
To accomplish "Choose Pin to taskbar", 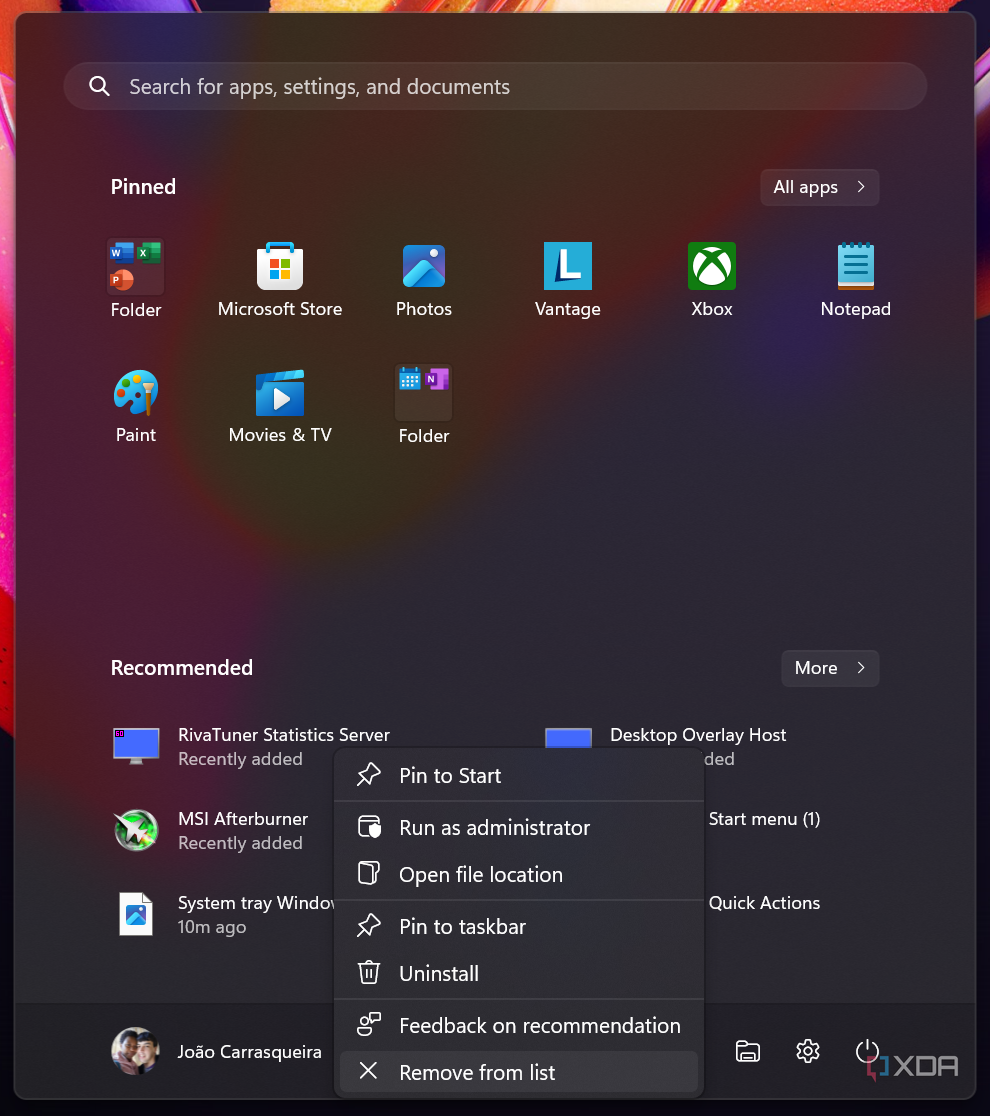I will 519,926.
